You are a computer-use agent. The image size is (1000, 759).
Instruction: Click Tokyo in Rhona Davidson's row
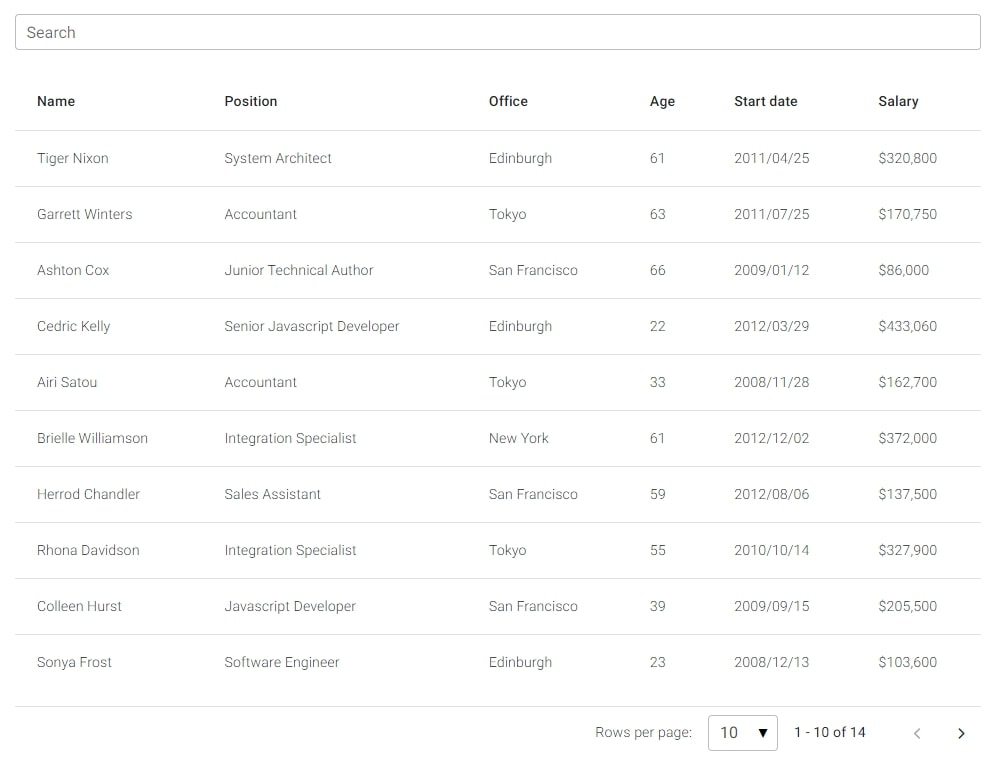pyautogui.click(x=508, y=550)
